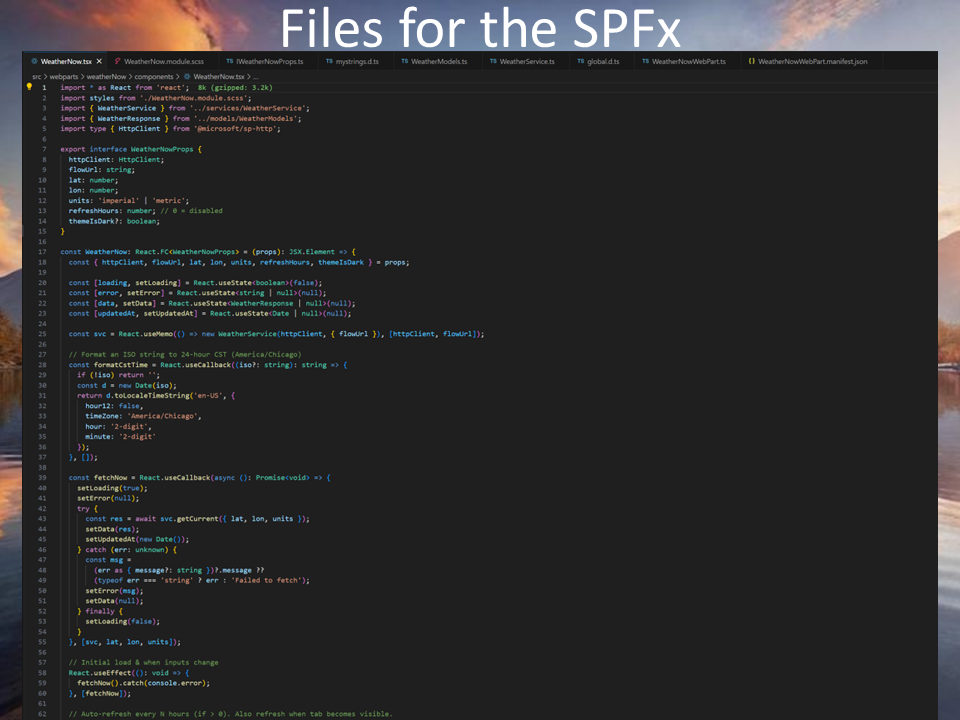Click the '8k (gzipped: 3.2k)' import cost text
The width and height of the screenshot is (960, 720).
(235, 88)
